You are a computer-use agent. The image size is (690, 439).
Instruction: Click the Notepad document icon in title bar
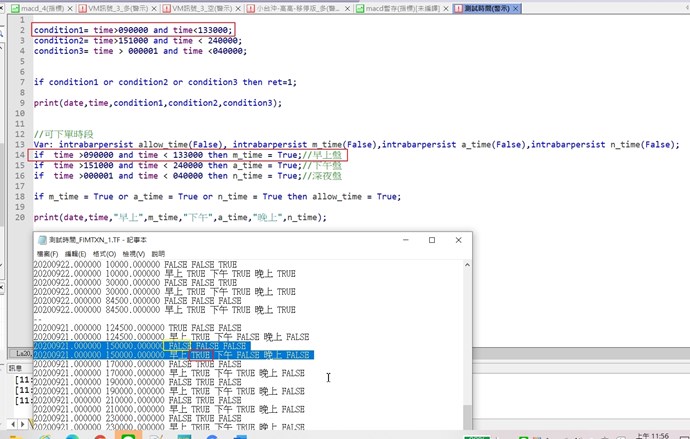tap(41, 240)
